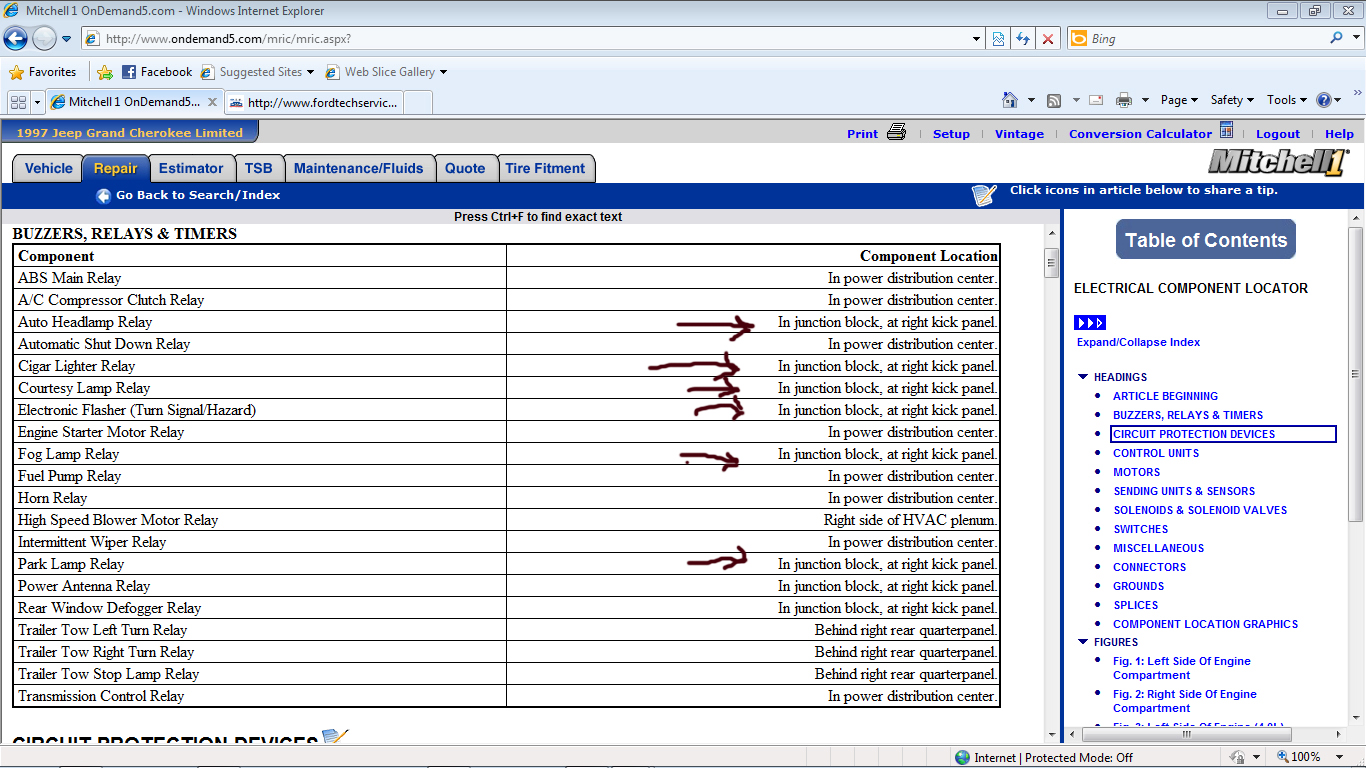Click the Mitchell 1 printer icon
Viewport: 1366px width, 768px height.
pyautogui.click(x=896, y=132)
